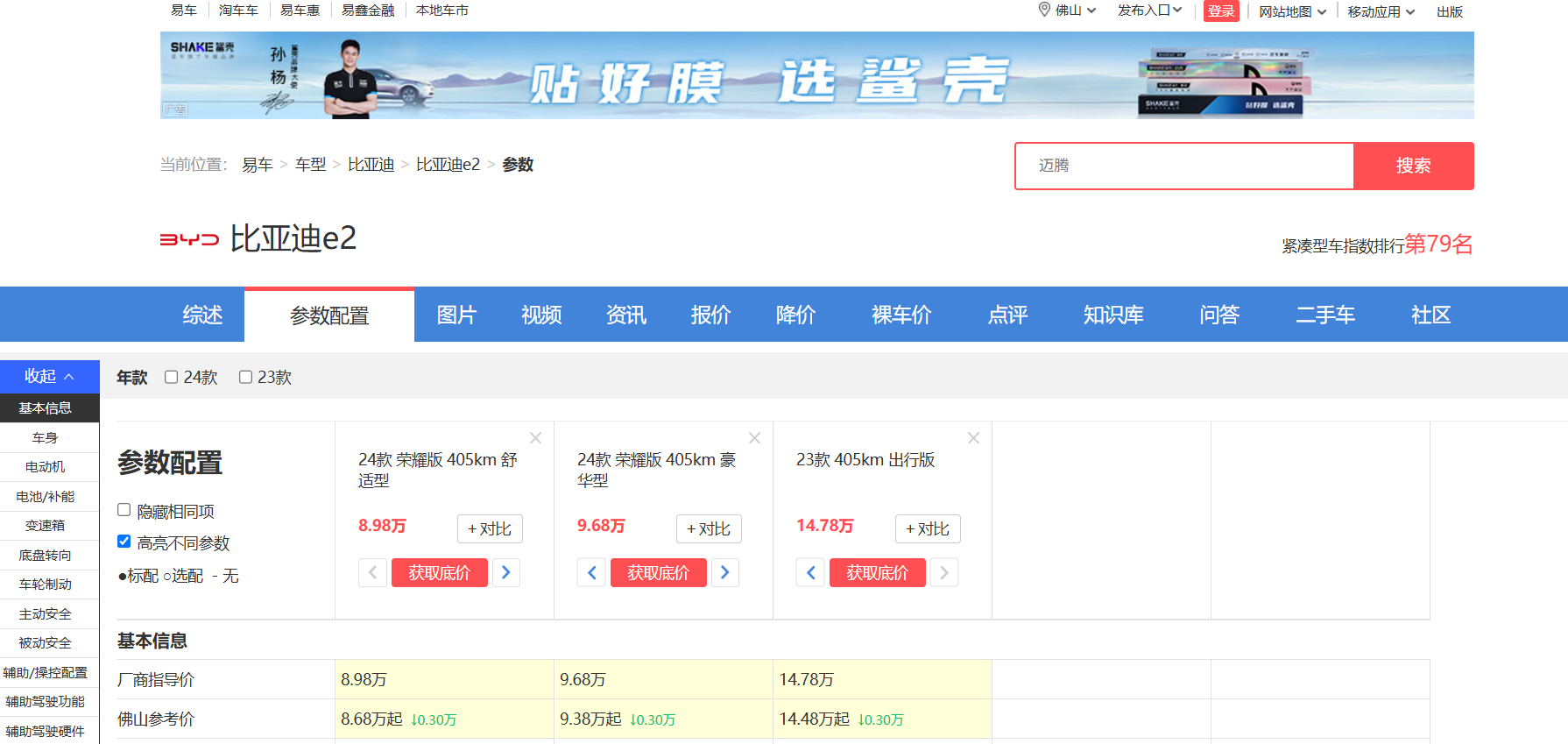Jump to 电动机 in the sidebar

point(49,467)
